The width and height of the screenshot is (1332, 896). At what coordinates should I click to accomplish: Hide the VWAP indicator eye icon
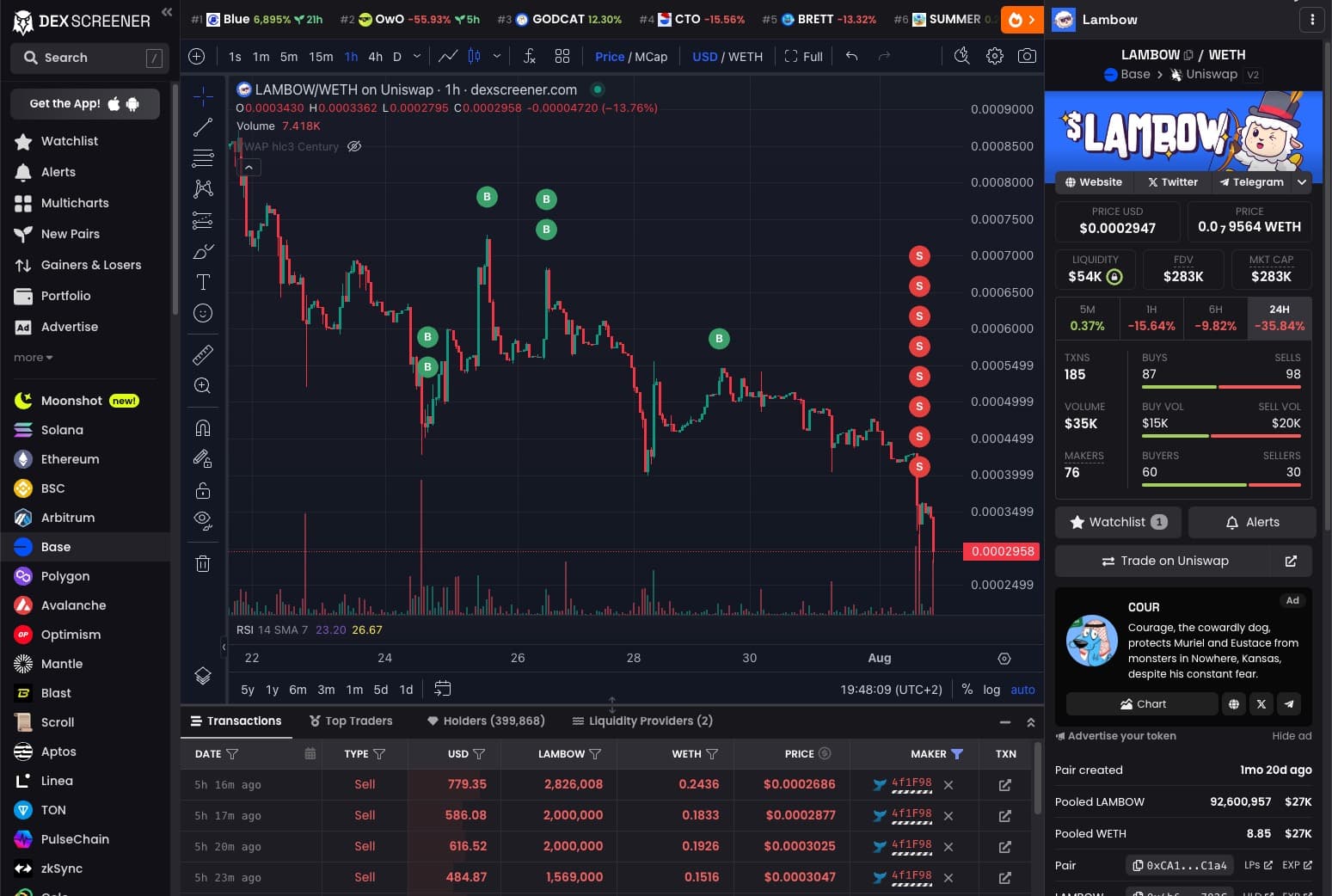click(354, 147)
